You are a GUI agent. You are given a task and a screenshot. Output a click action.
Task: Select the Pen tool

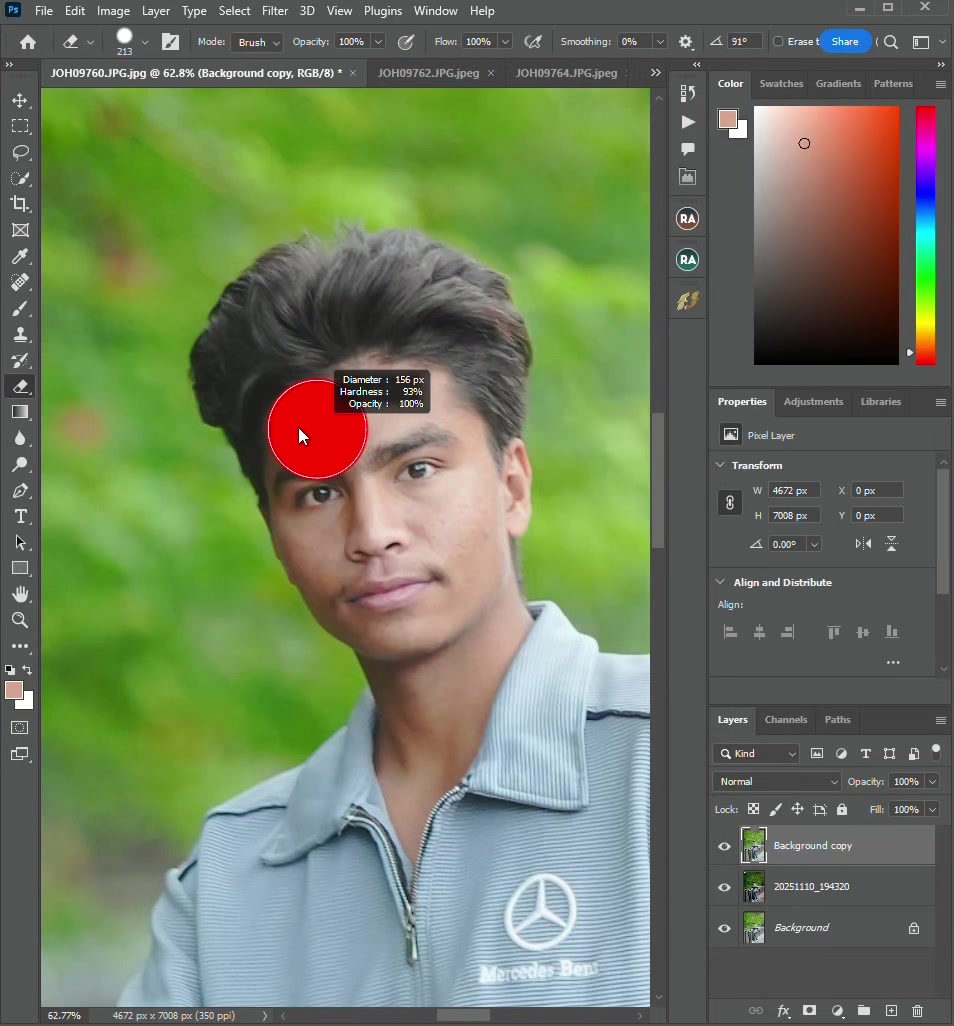(x=20, y=491)
